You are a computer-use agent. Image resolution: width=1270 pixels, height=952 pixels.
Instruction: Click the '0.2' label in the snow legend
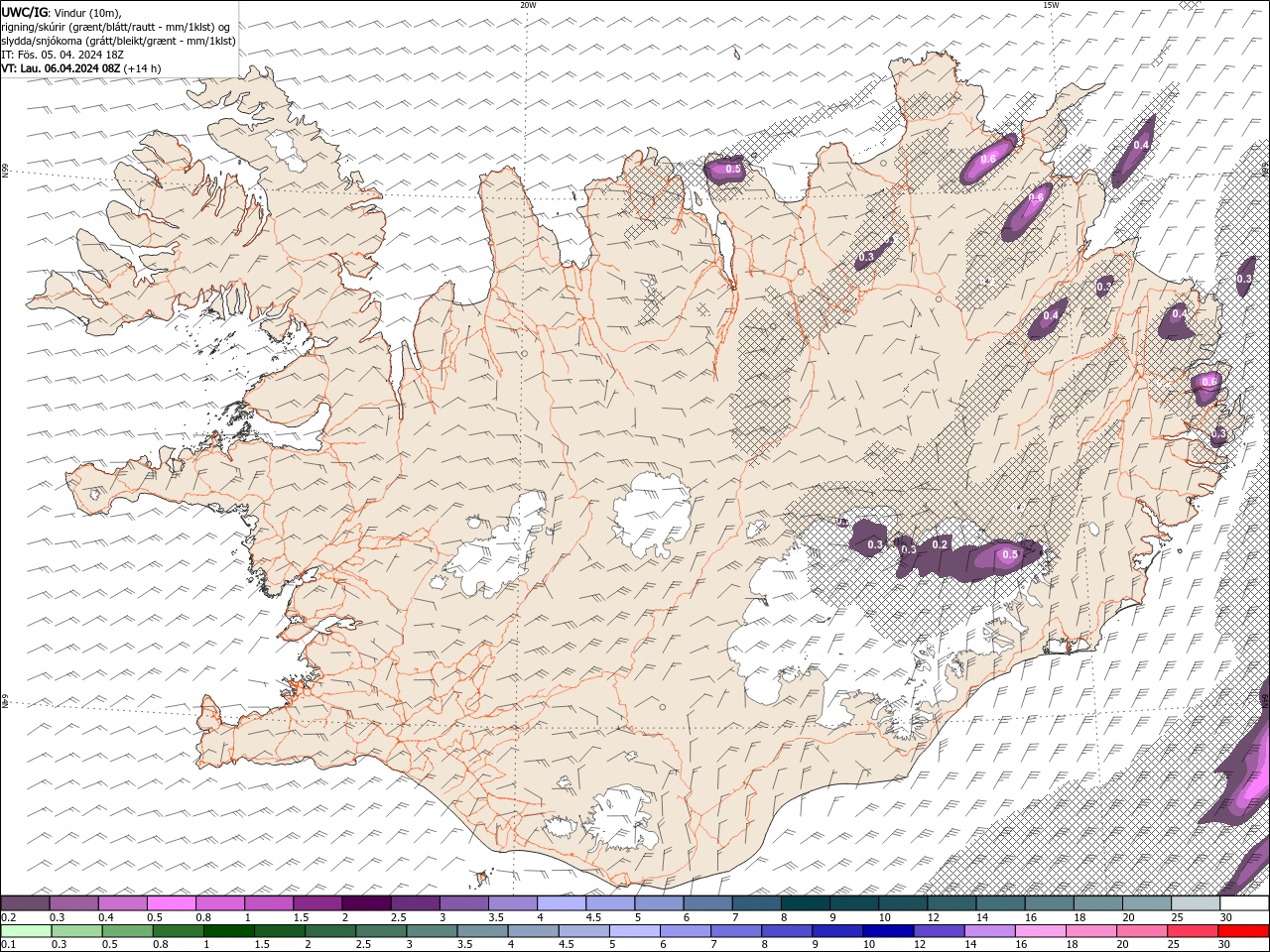[8, 917]
